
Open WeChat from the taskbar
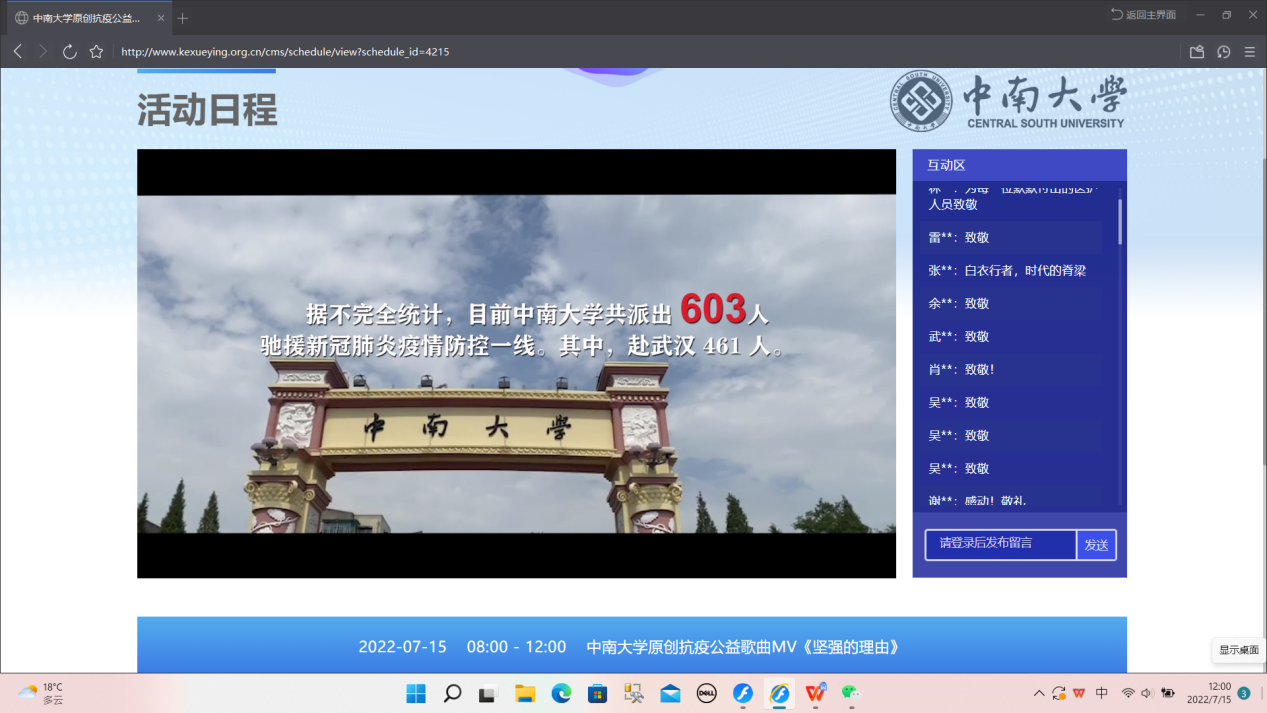[x=851, y=693]
